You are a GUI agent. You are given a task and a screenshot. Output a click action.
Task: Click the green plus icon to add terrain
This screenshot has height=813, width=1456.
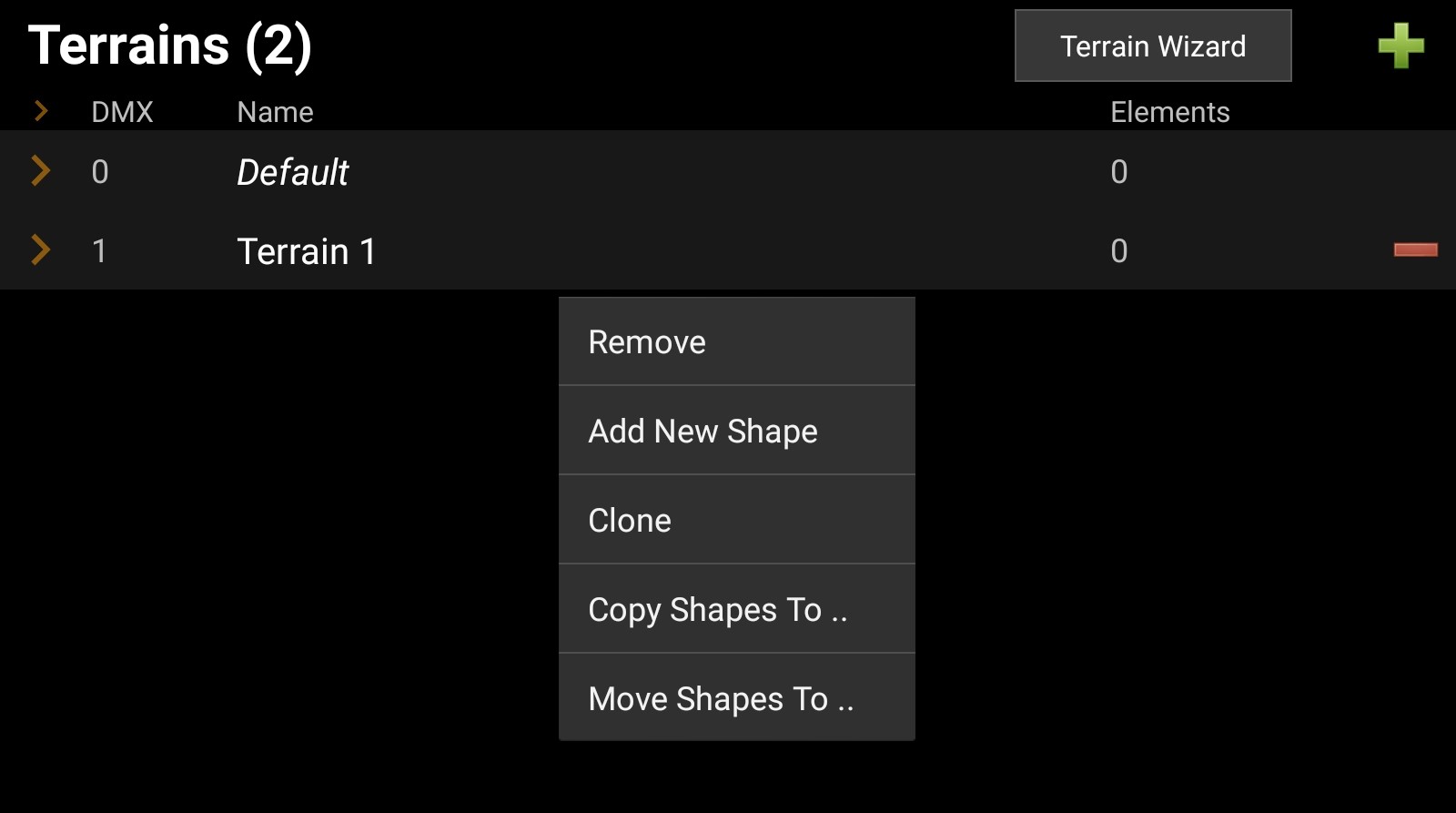(1402, 46)
